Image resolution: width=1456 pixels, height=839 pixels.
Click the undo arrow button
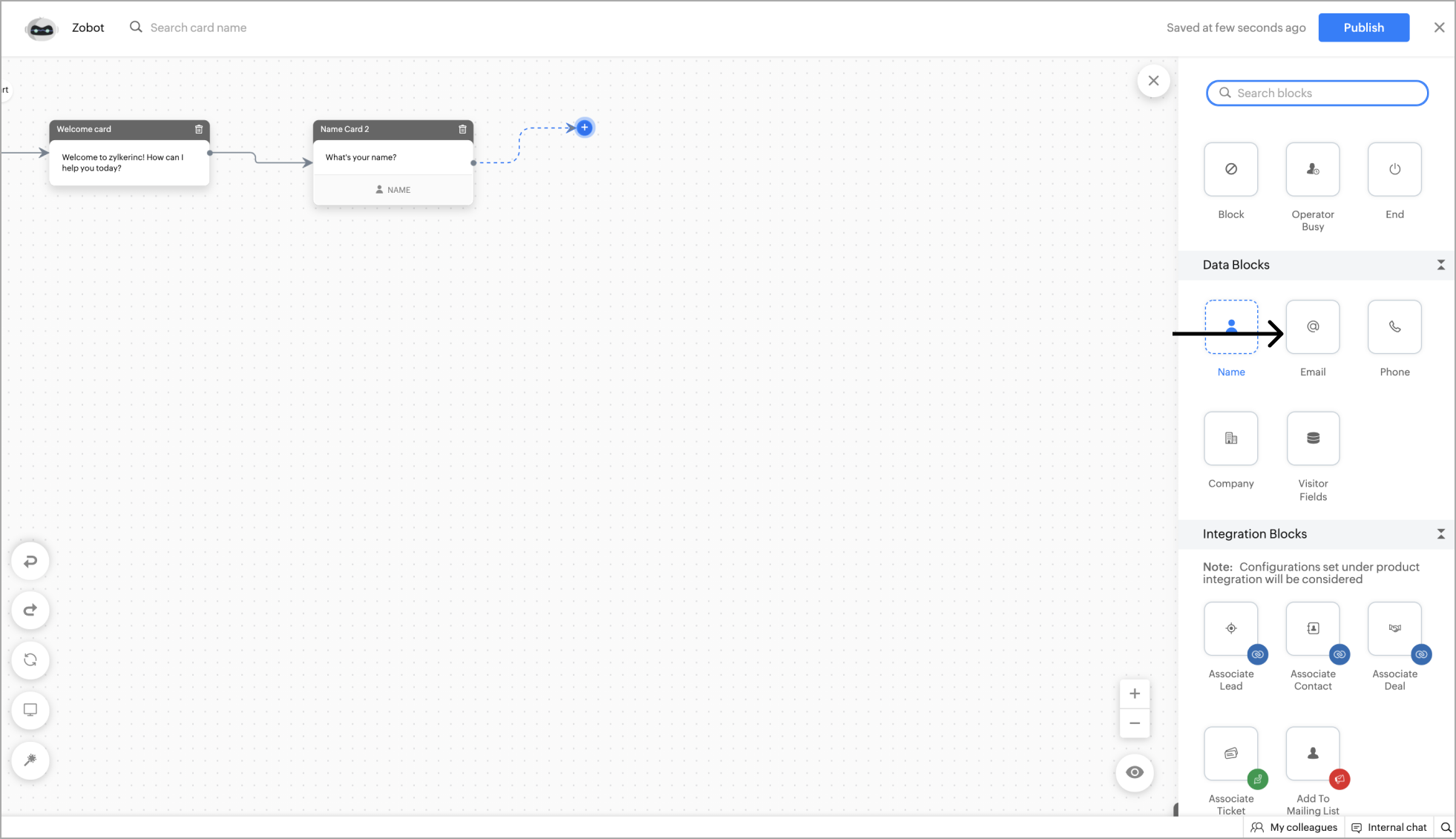[30, 562]
